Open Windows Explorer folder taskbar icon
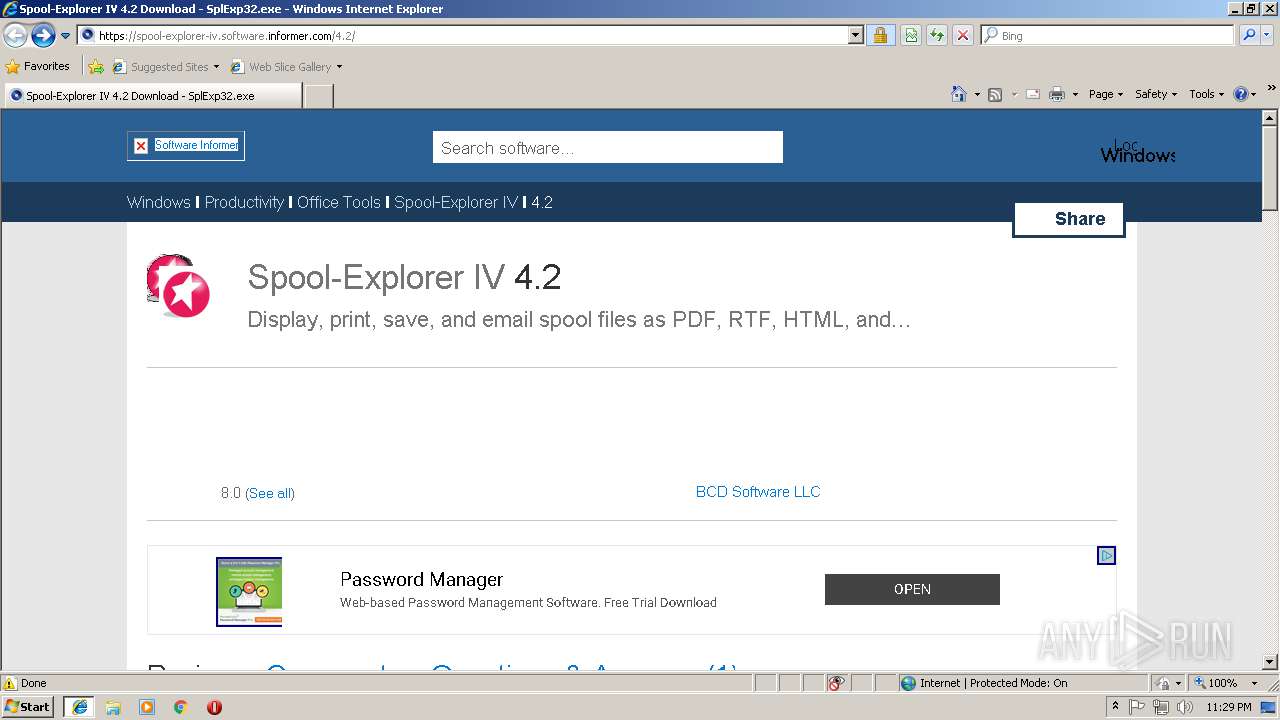The width and height of the screenshot is (1280, 720). 113,707
